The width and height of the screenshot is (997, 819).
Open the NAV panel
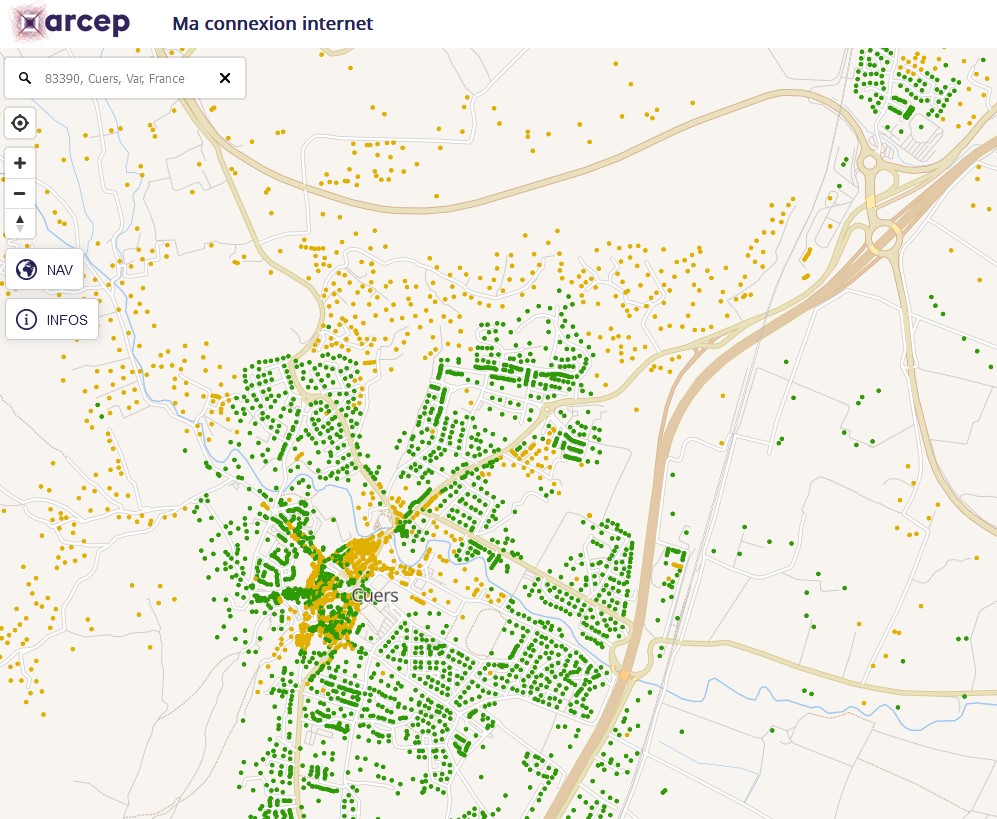tap(45, 270)
